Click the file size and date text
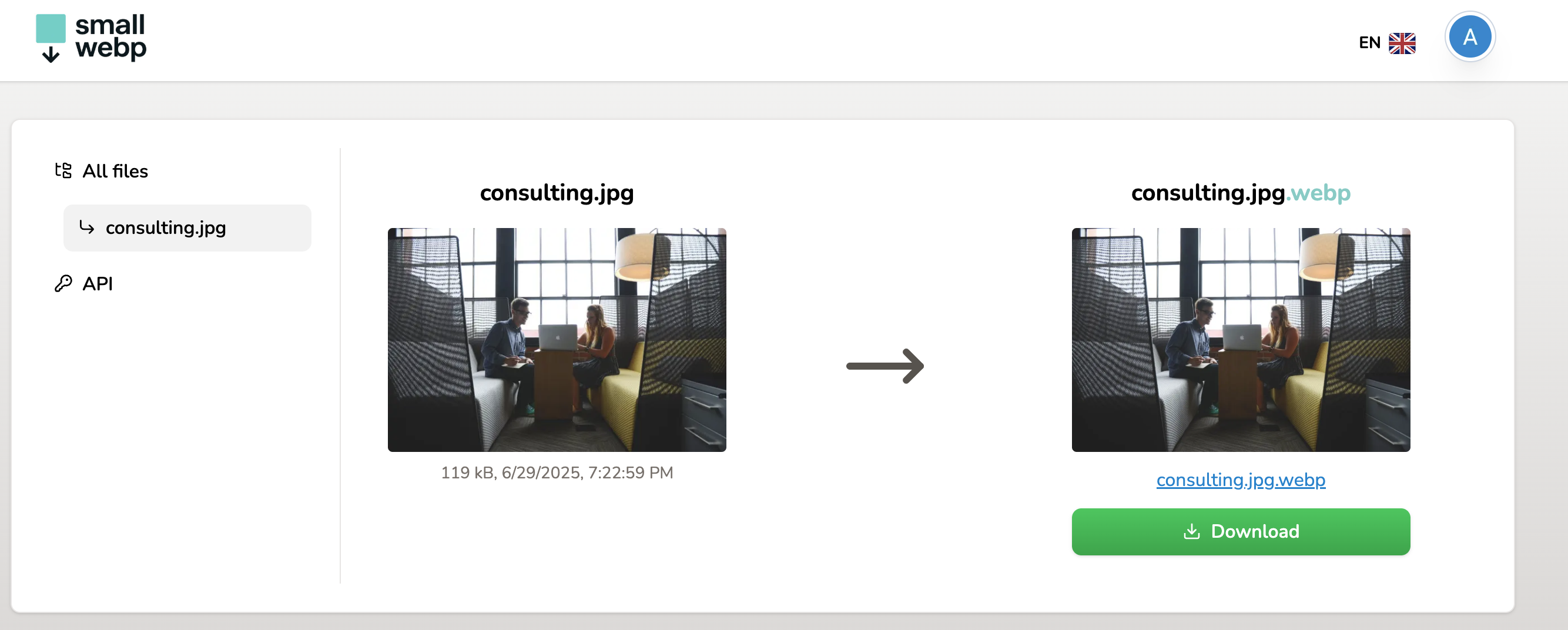The width and height of the screenshot is (1568, 630). pyautogui.click(x=557, y=473)
